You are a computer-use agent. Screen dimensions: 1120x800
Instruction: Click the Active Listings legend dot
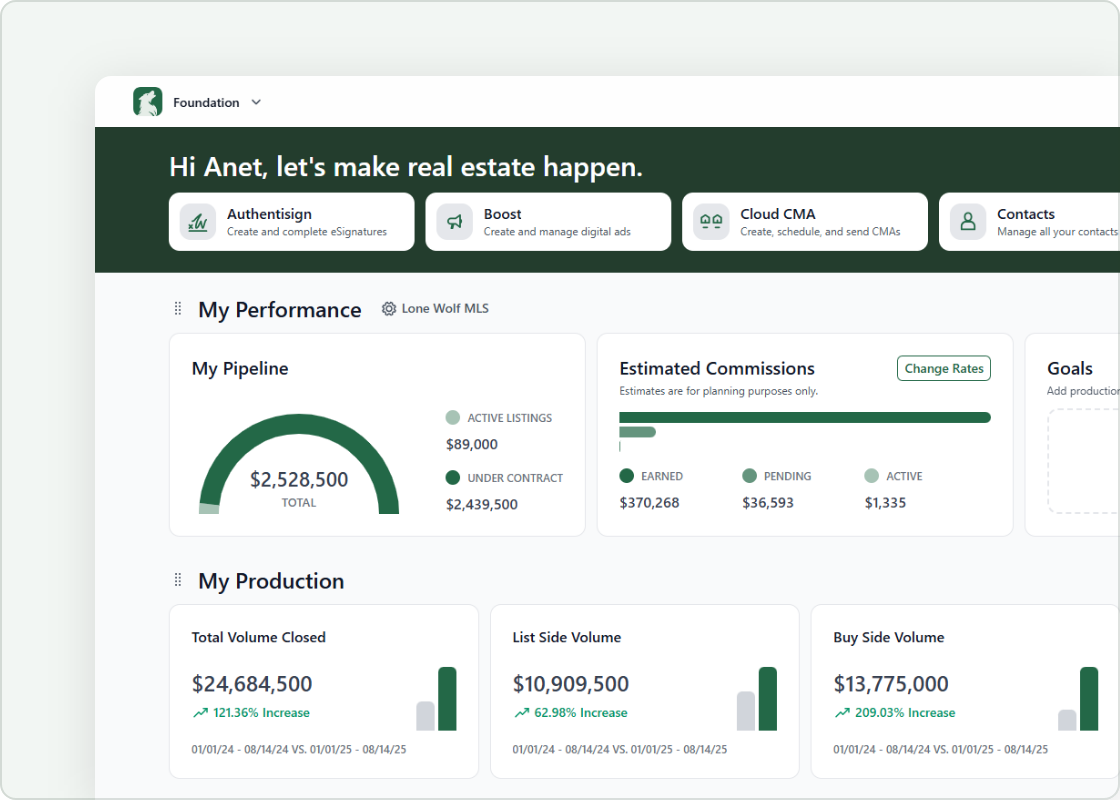(x=452, y=417)
